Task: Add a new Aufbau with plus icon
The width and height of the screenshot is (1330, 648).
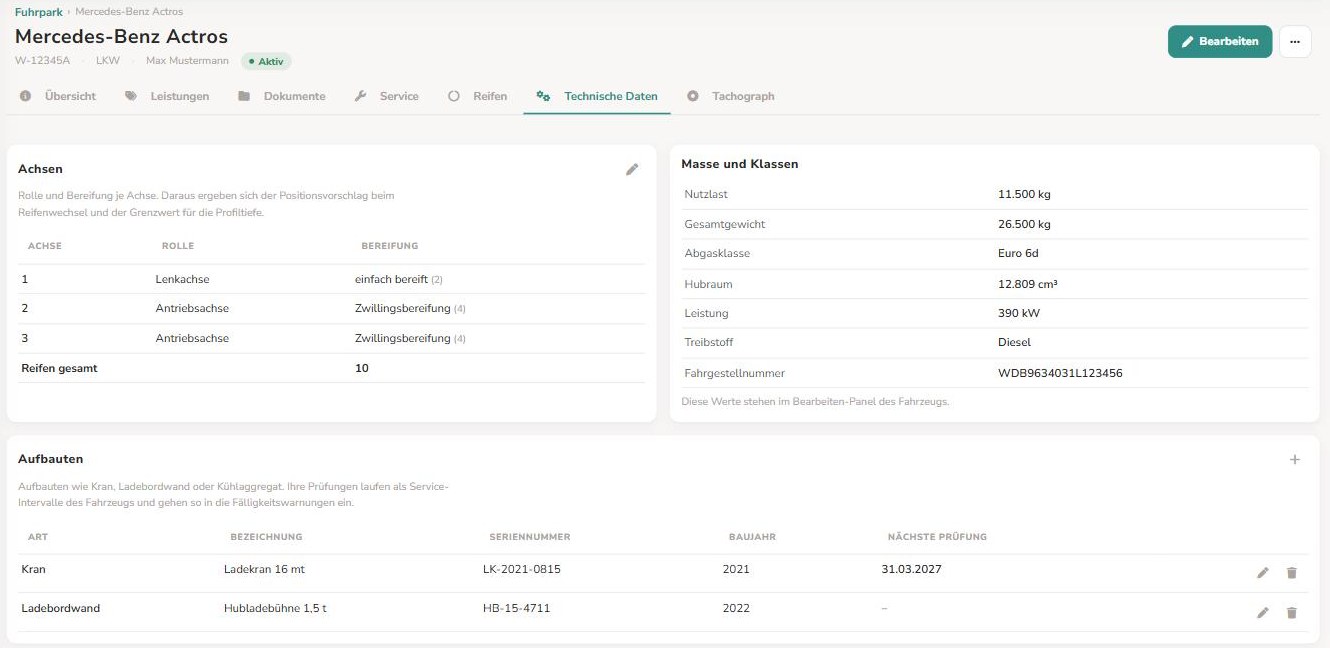Action: (x=1295, y=459)
